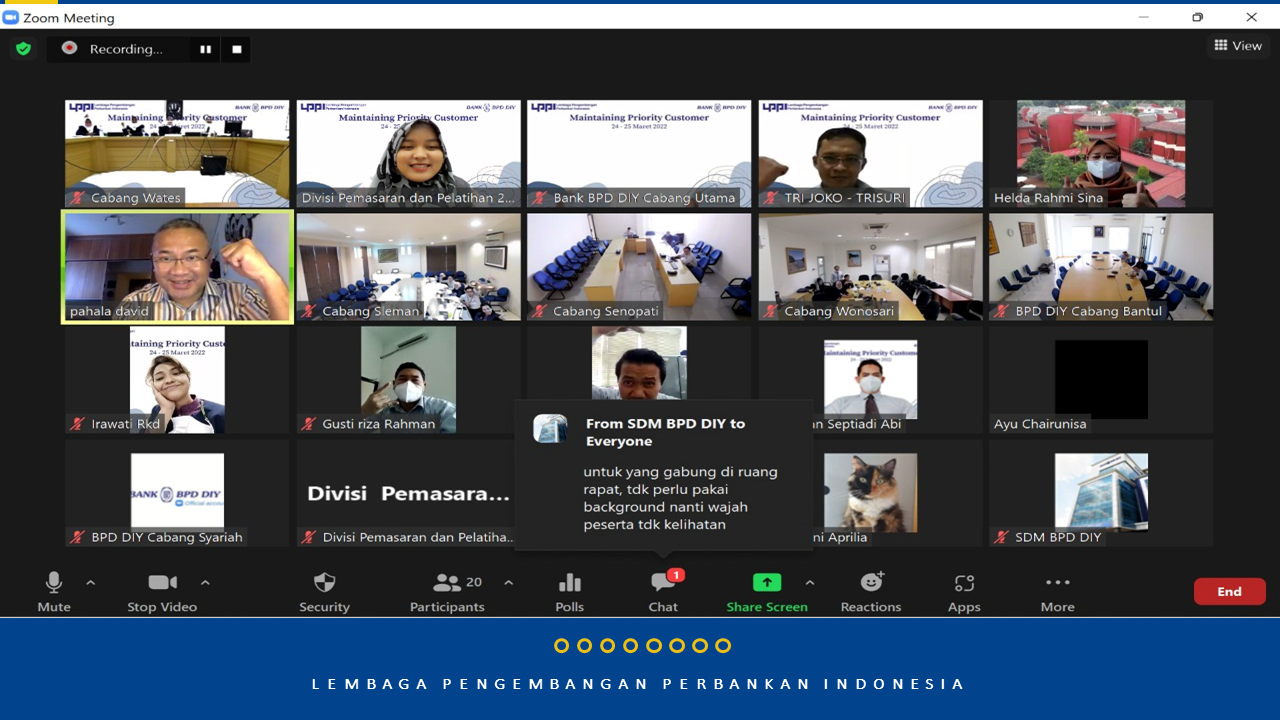Open the Polls button
The height and width of the screenshot is (720, 1280).
click(x=569, y=592)
